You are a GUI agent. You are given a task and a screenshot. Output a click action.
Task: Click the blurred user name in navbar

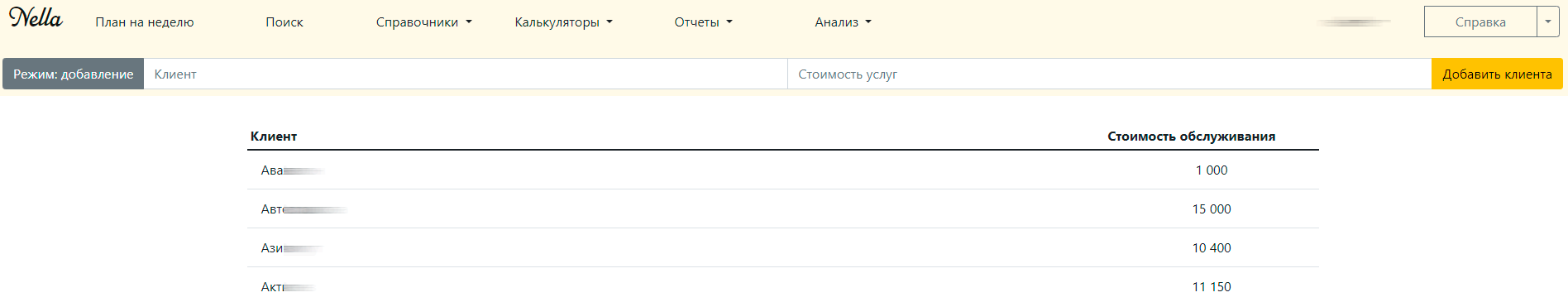[x=1355, y=22]
